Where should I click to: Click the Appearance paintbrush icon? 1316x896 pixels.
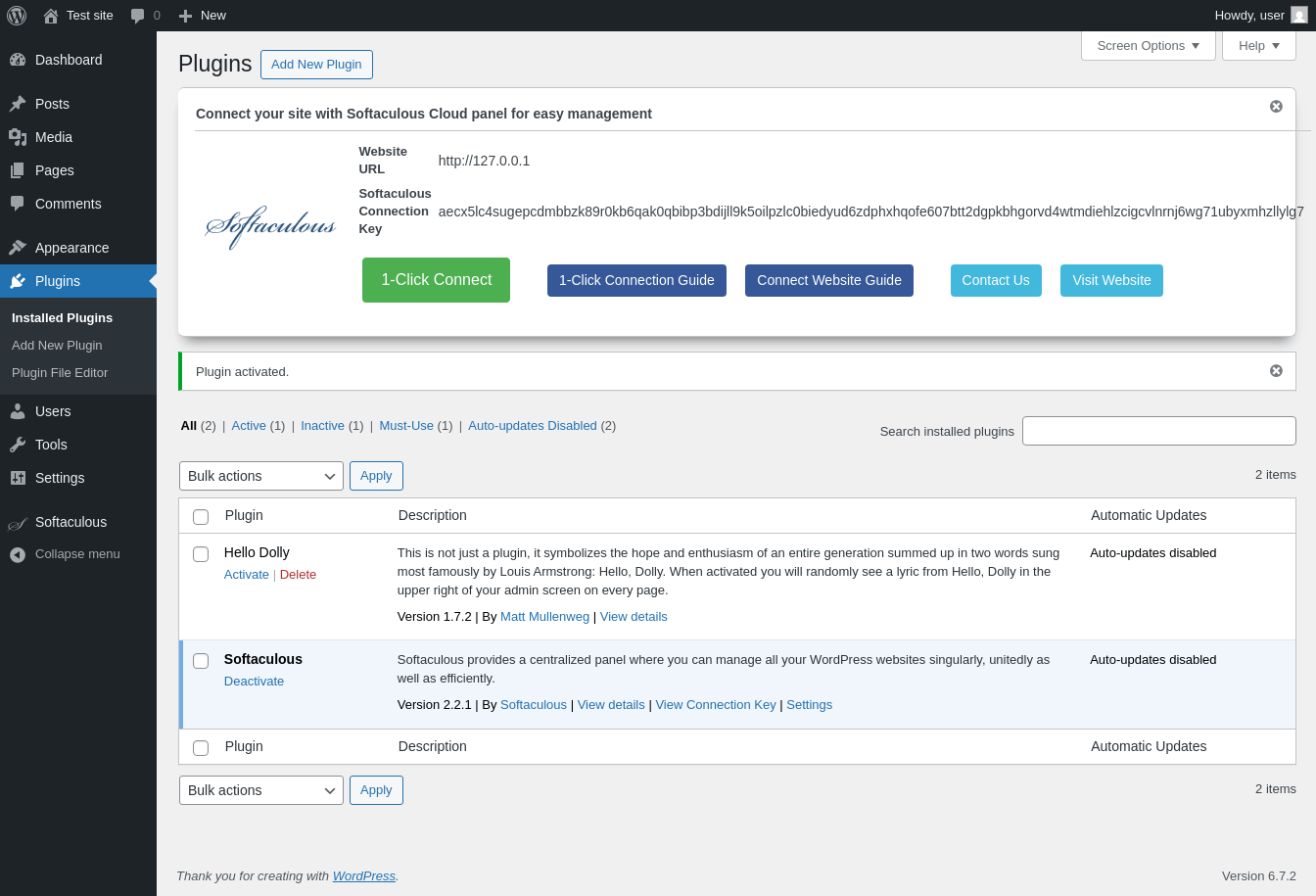coord(18,248)
